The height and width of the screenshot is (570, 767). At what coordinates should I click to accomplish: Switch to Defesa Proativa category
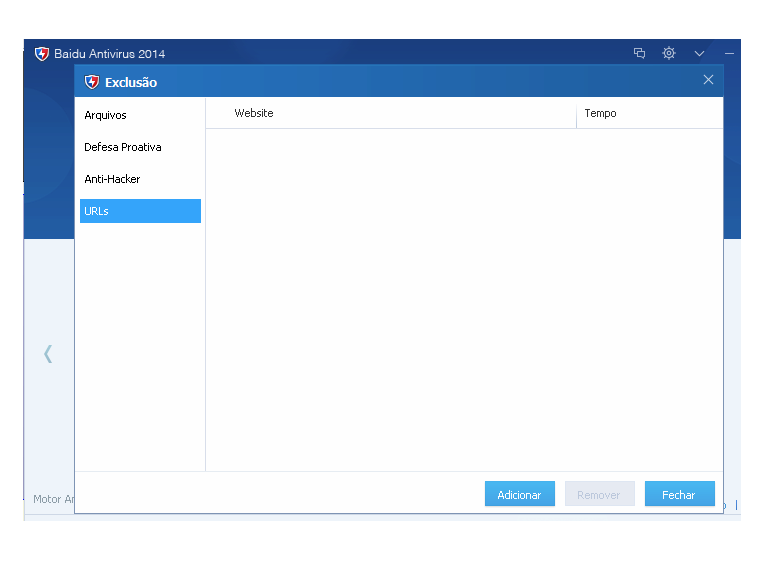[x=140, y=147]
